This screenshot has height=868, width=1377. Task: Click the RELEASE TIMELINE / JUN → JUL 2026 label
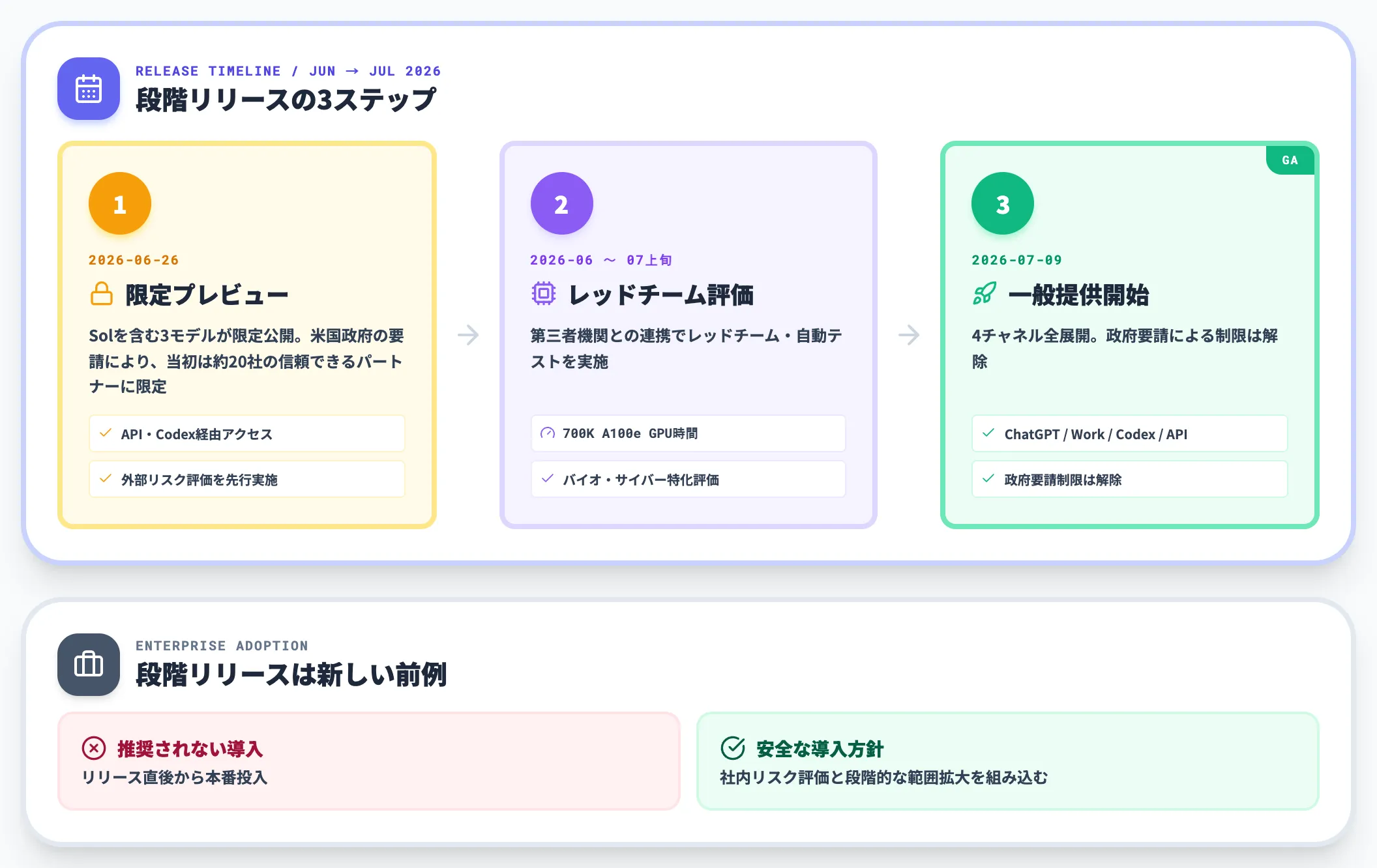coord(288,71)
